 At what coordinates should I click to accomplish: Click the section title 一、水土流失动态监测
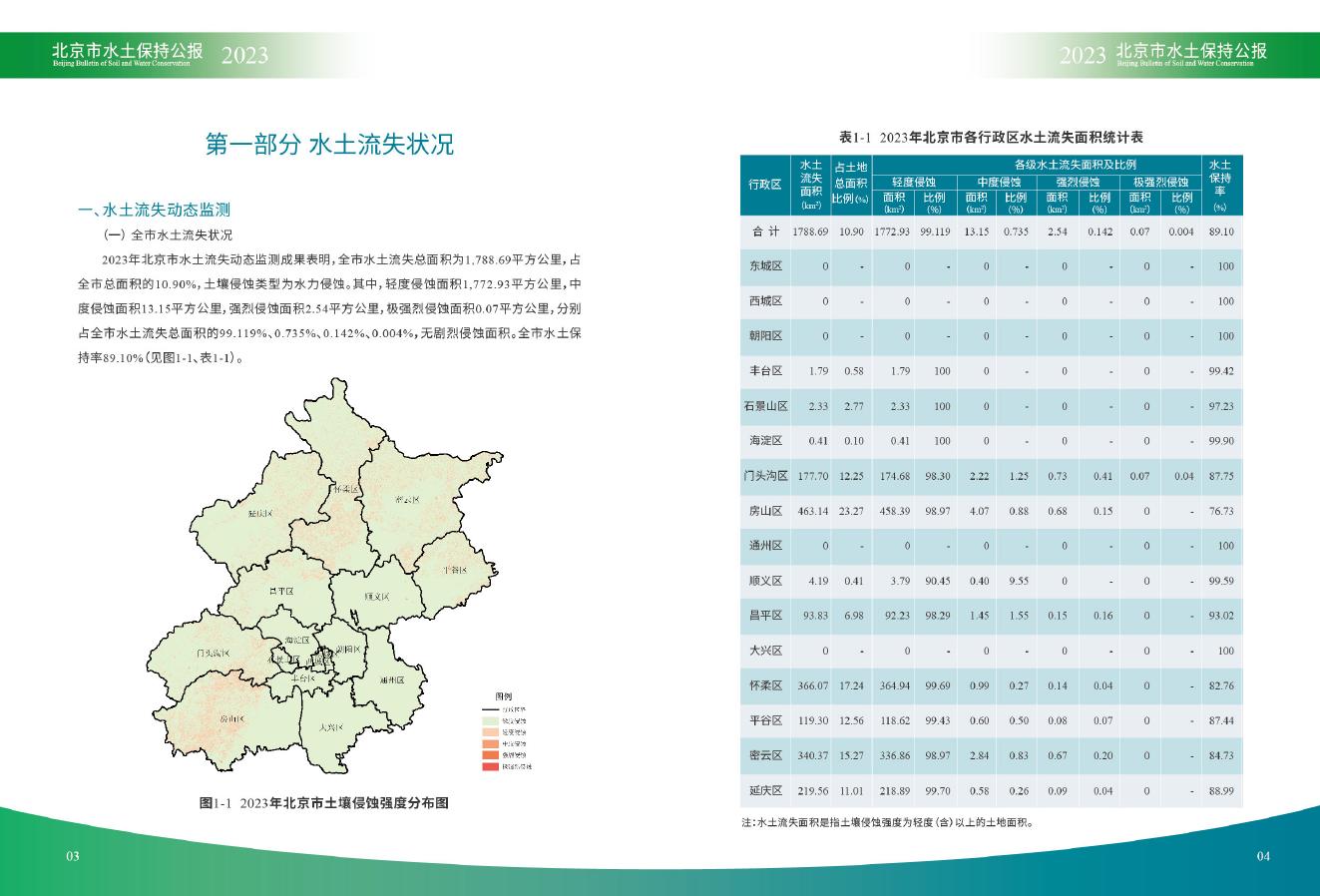[x=154, y=211]
